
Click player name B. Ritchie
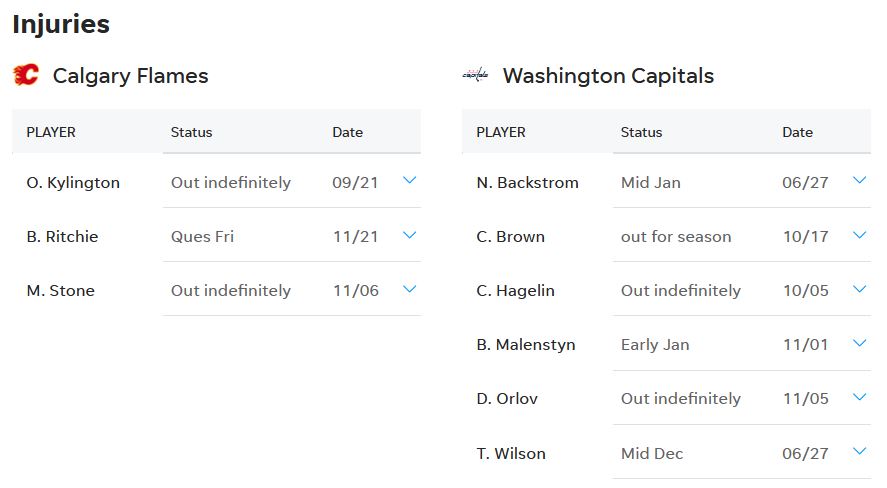tap(62, 237)
